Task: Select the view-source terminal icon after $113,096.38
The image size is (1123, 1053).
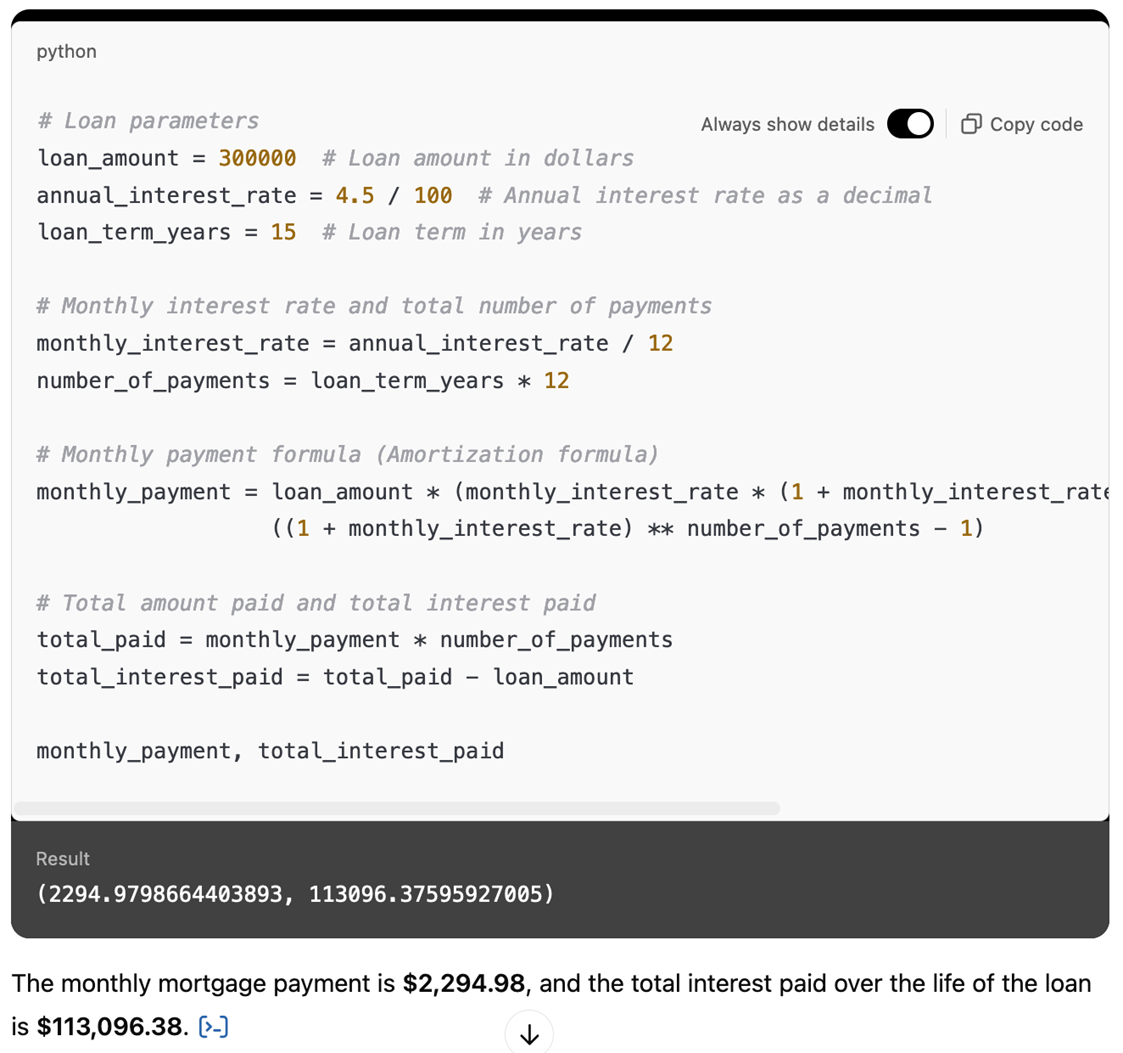Action: tap(214, 1026)
